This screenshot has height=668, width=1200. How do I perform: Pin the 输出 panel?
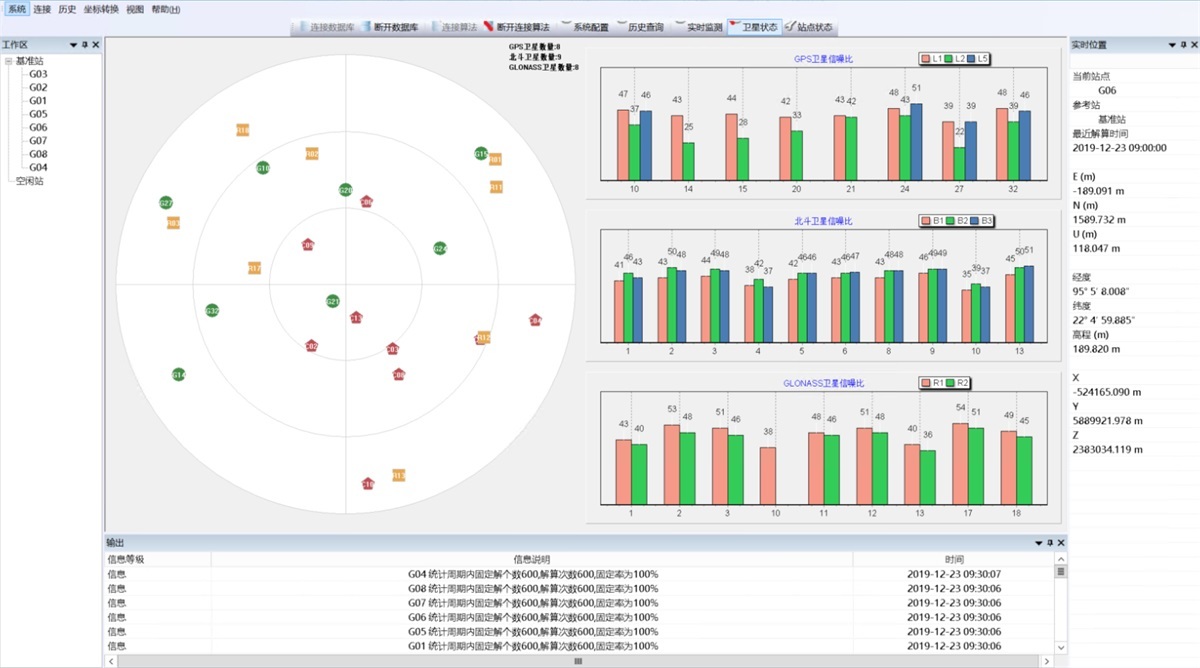click(x=1050, y=543)
